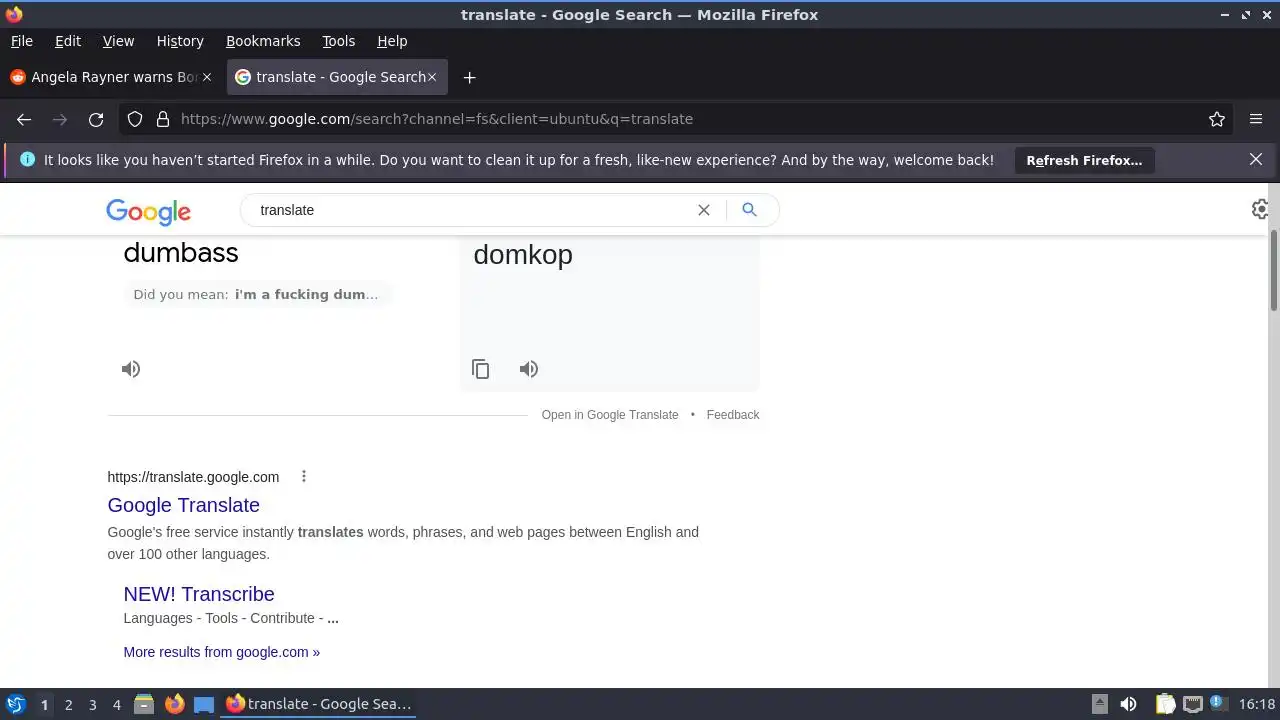Open the View menu
1280x720 pixels.
click(x=118, y=41)
